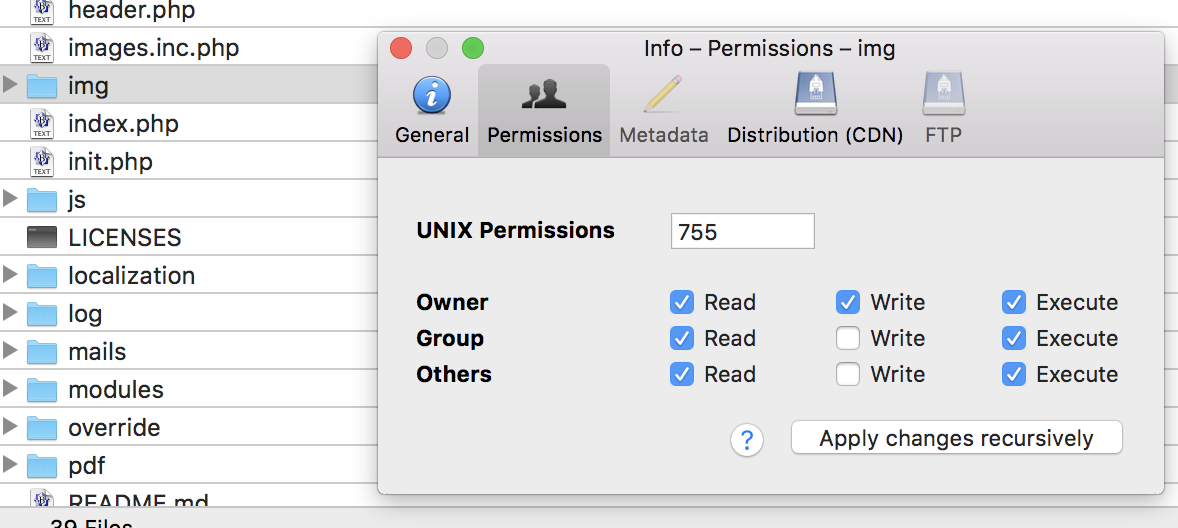Enable Others Write permission checkbox

pyautogui.click(x=848, y=374)
